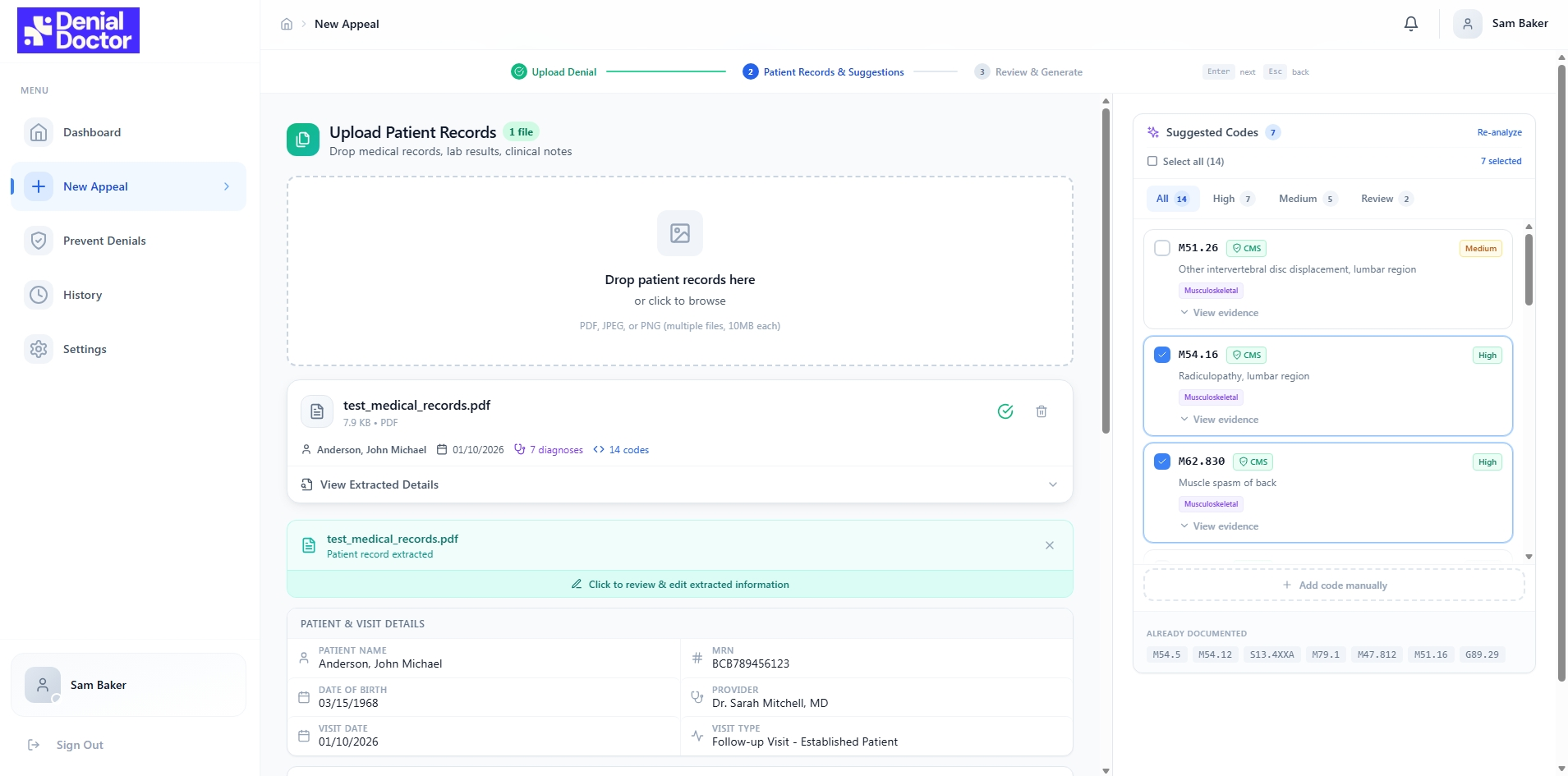Dismiss the Patient record extracted banner
This screenshot has width=1568, height=776.
pos(1050,545)
